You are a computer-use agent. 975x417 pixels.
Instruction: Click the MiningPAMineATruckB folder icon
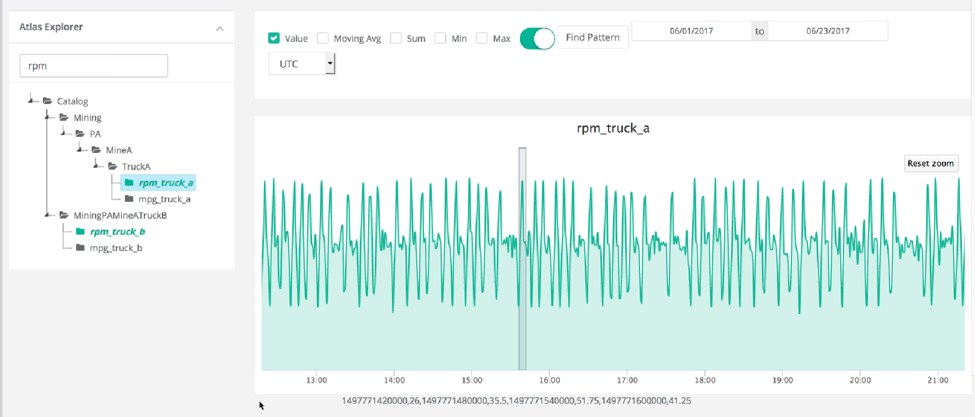tap(63, 215)
